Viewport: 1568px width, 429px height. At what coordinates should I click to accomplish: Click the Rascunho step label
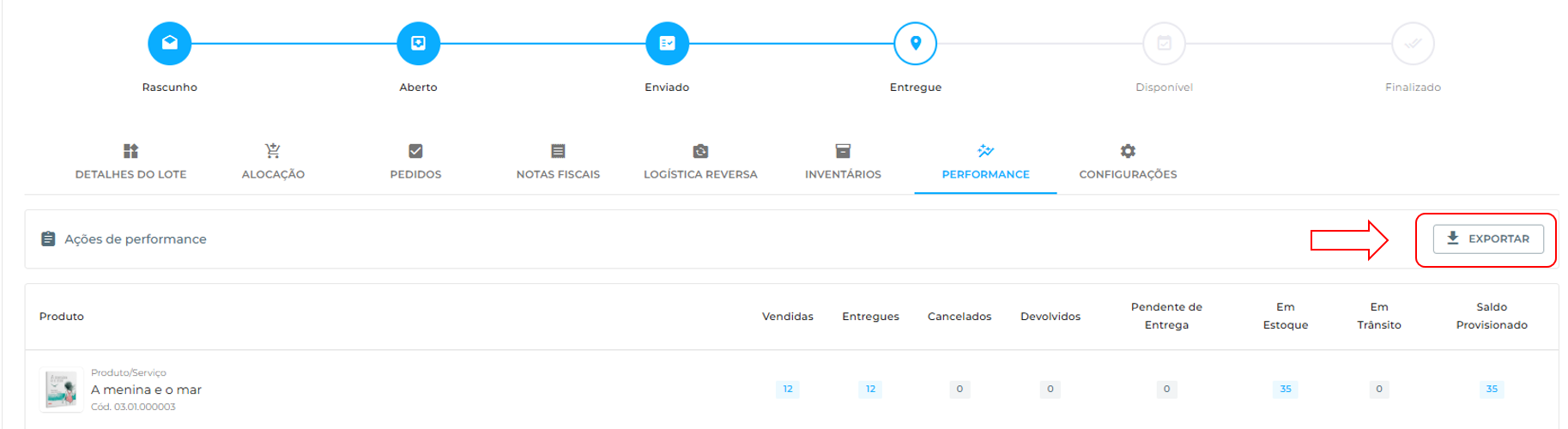click(170, 88)
